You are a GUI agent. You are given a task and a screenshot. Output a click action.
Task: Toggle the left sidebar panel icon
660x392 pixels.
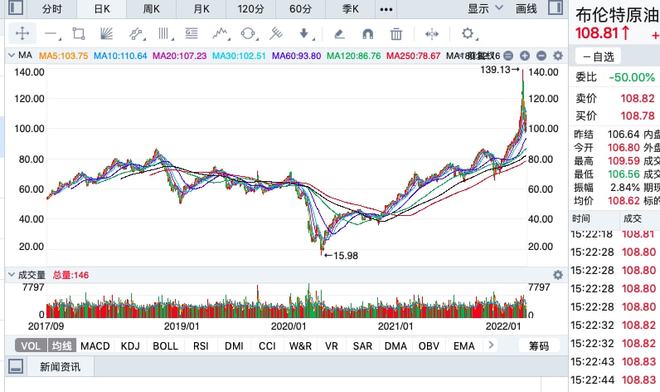coord(16,8)
